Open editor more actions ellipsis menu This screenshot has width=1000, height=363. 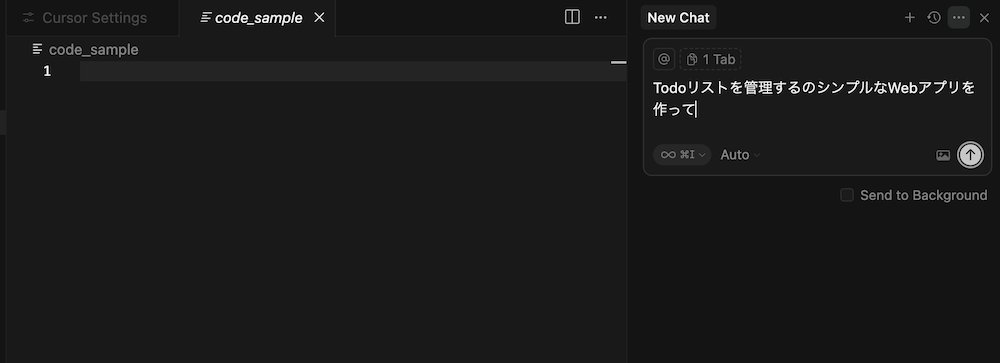(x=601, y=17)
